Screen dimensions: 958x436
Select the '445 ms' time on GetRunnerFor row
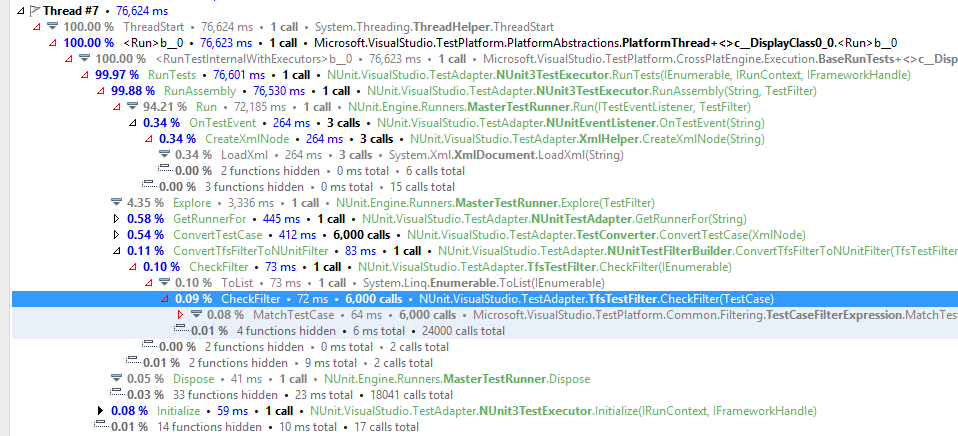click(282, 219)
